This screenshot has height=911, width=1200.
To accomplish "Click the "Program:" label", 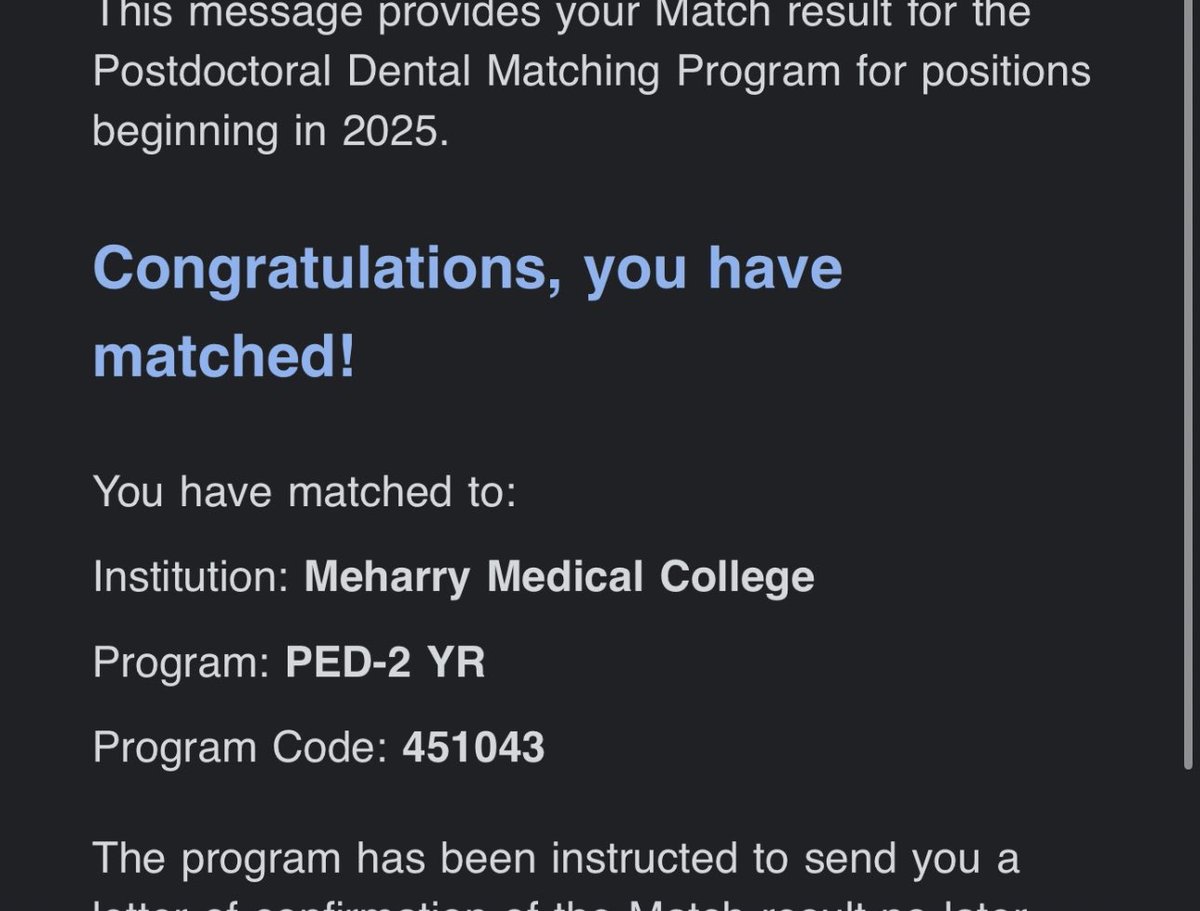I will [182, 662].
